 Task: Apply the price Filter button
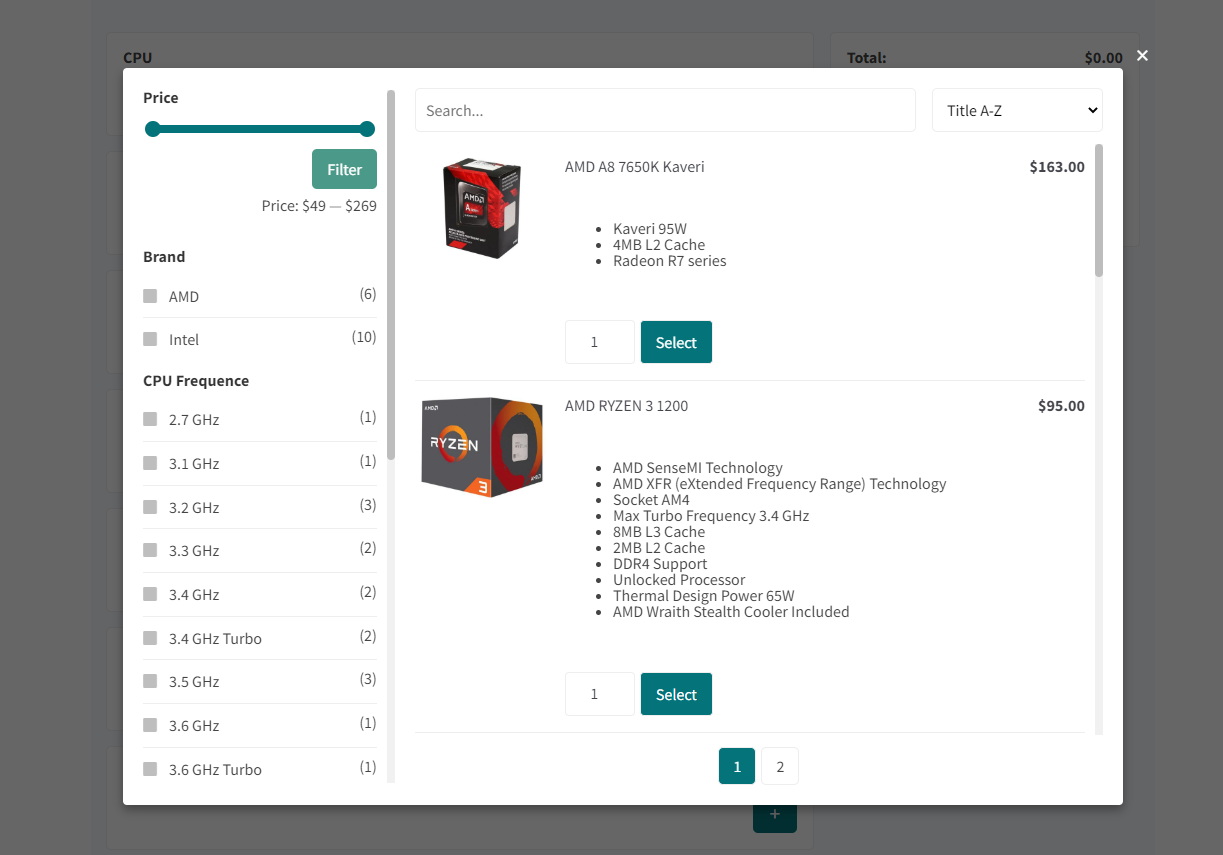pos(344,169)
